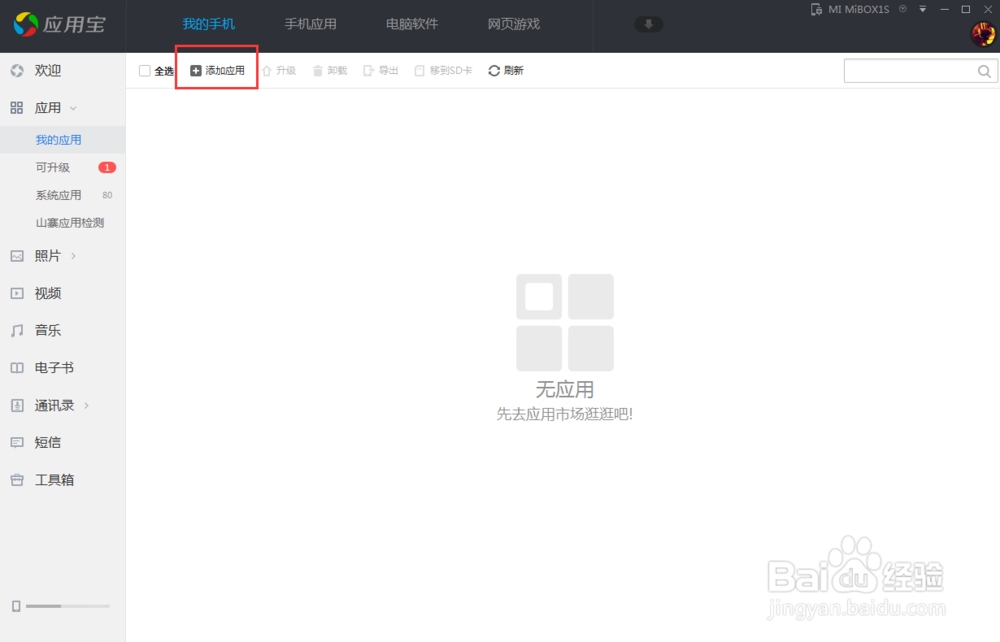Open the 电脑软件 tab
The height and width of the screenshot is (642, 1000).
pos(412,24)
